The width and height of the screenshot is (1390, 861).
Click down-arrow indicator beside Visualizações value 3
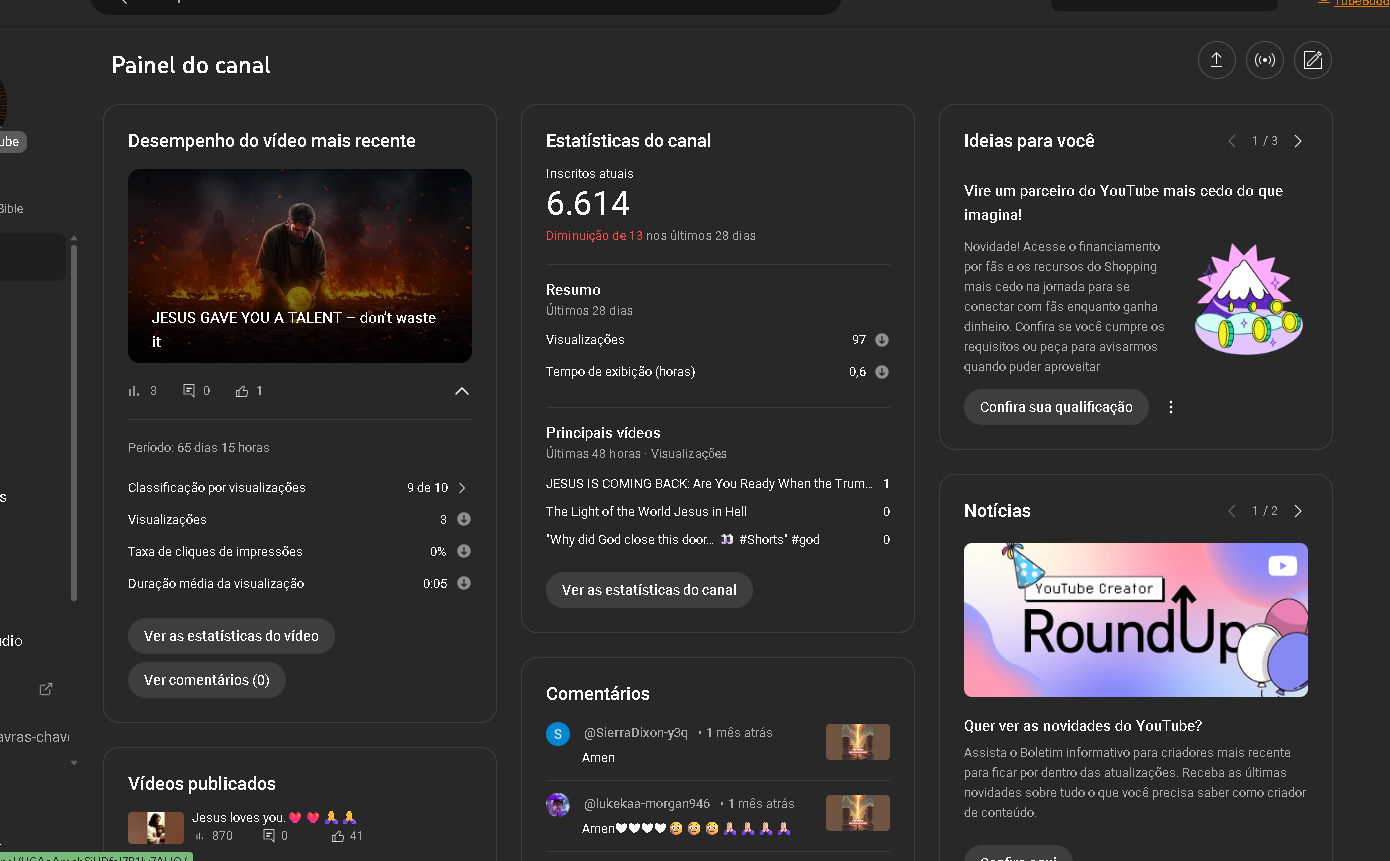coord(464,519)
